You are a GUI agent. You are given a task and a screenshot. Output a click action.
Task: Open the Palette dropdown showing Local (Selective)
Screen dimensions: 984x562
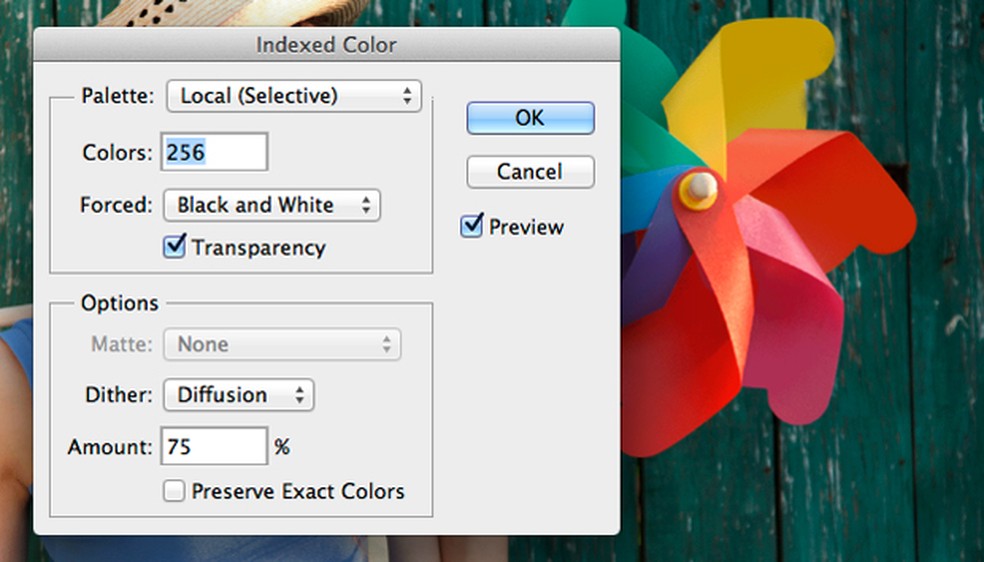(294, 96)
